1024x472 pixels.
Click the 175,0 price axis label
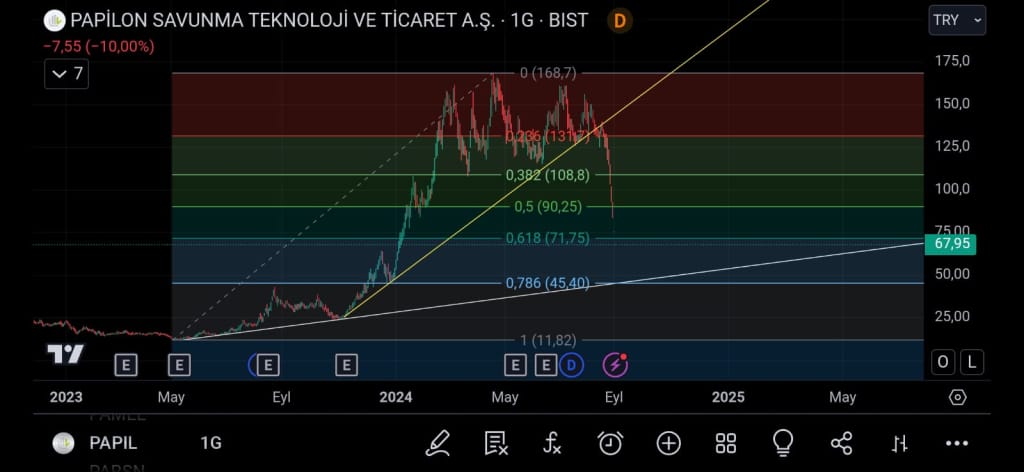click(x=952, y=61)
